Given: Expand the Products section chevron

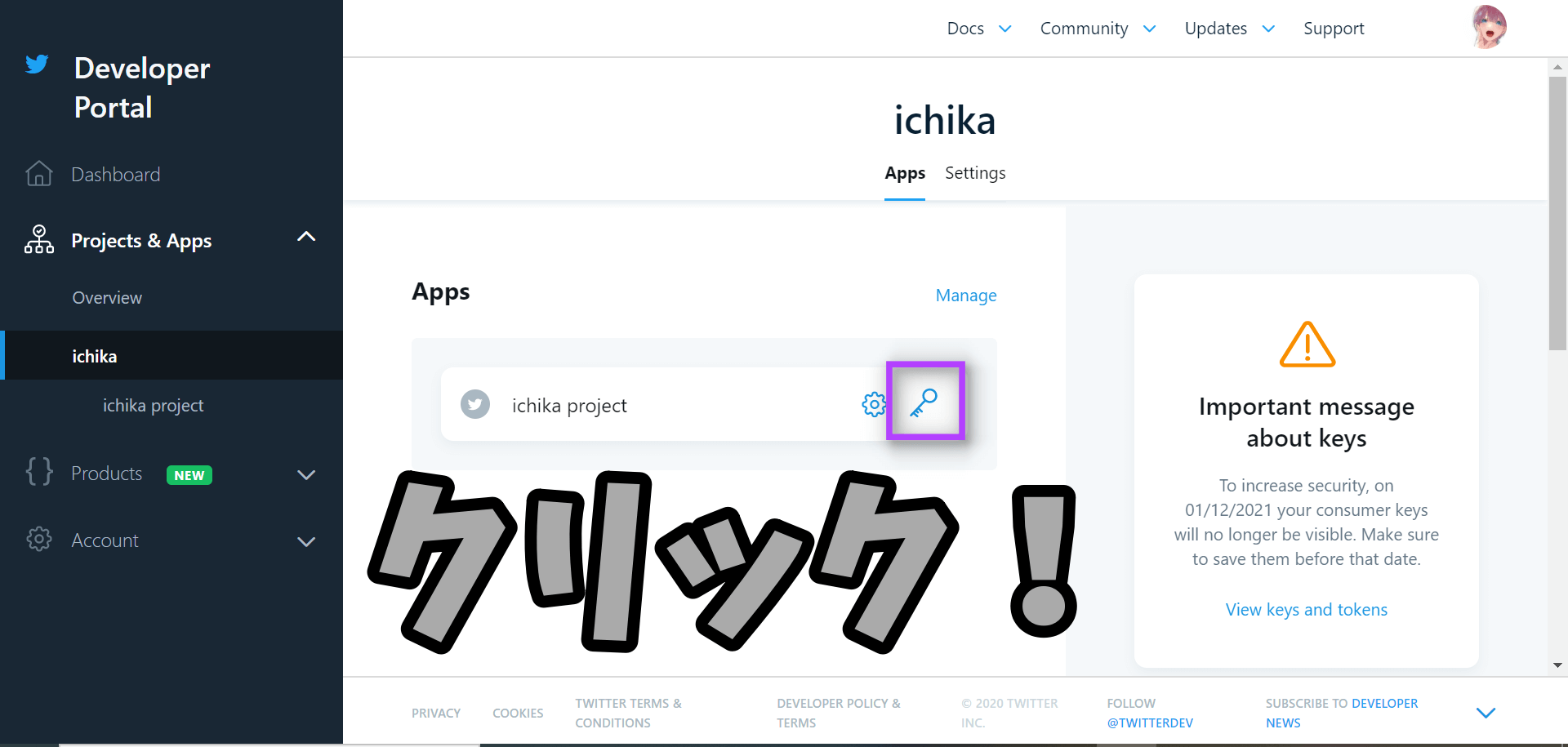Looking at the screenshot, I should click(x=306, y=475).
